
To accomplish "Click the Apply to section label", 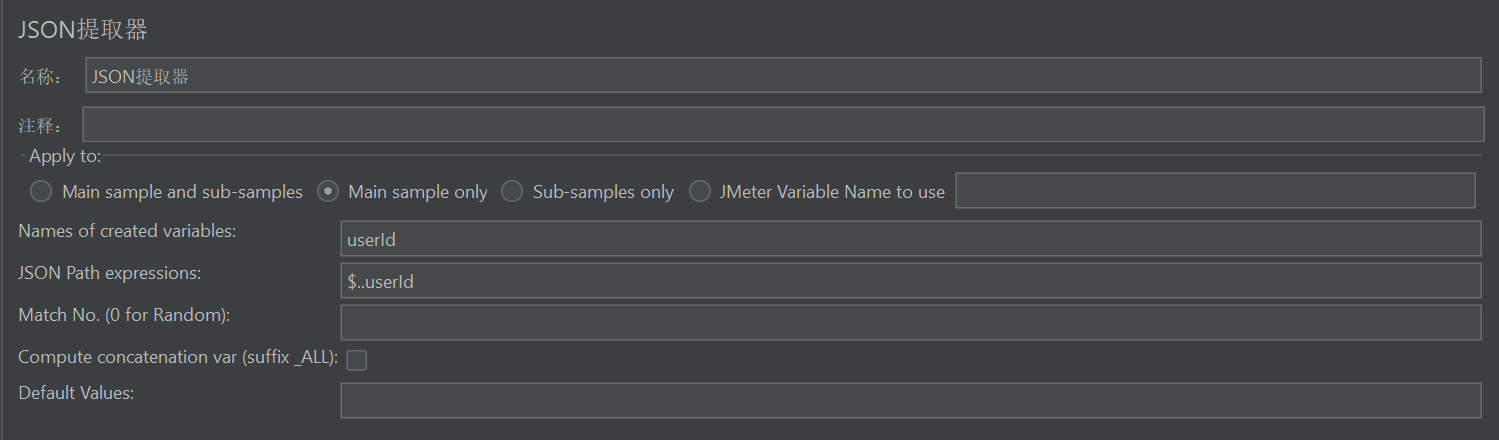I will pos(65,156).
